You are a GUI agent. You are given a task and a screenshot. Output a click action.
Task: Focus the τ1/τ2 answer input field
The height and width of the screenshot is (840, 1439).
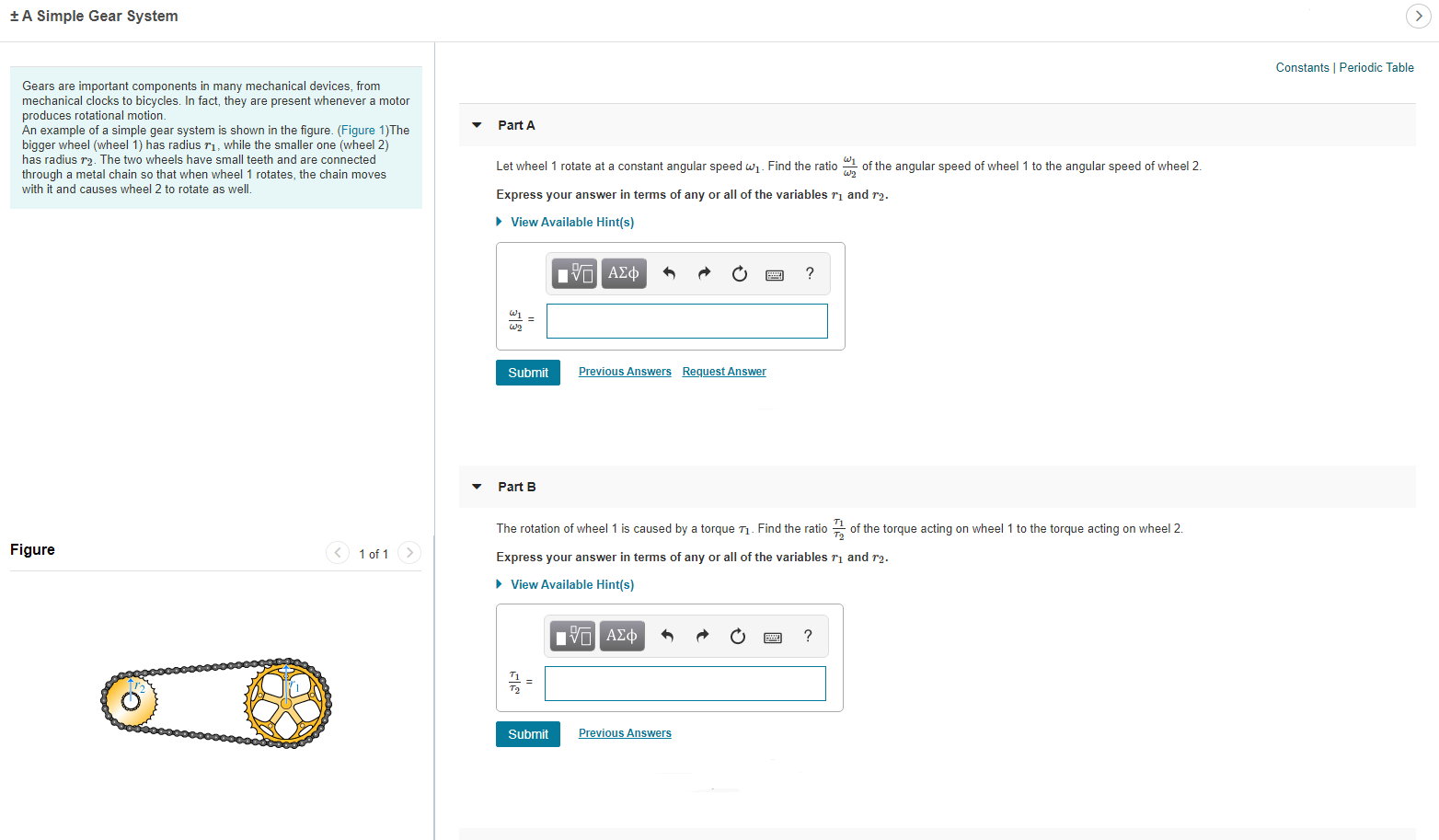[685, 684]
